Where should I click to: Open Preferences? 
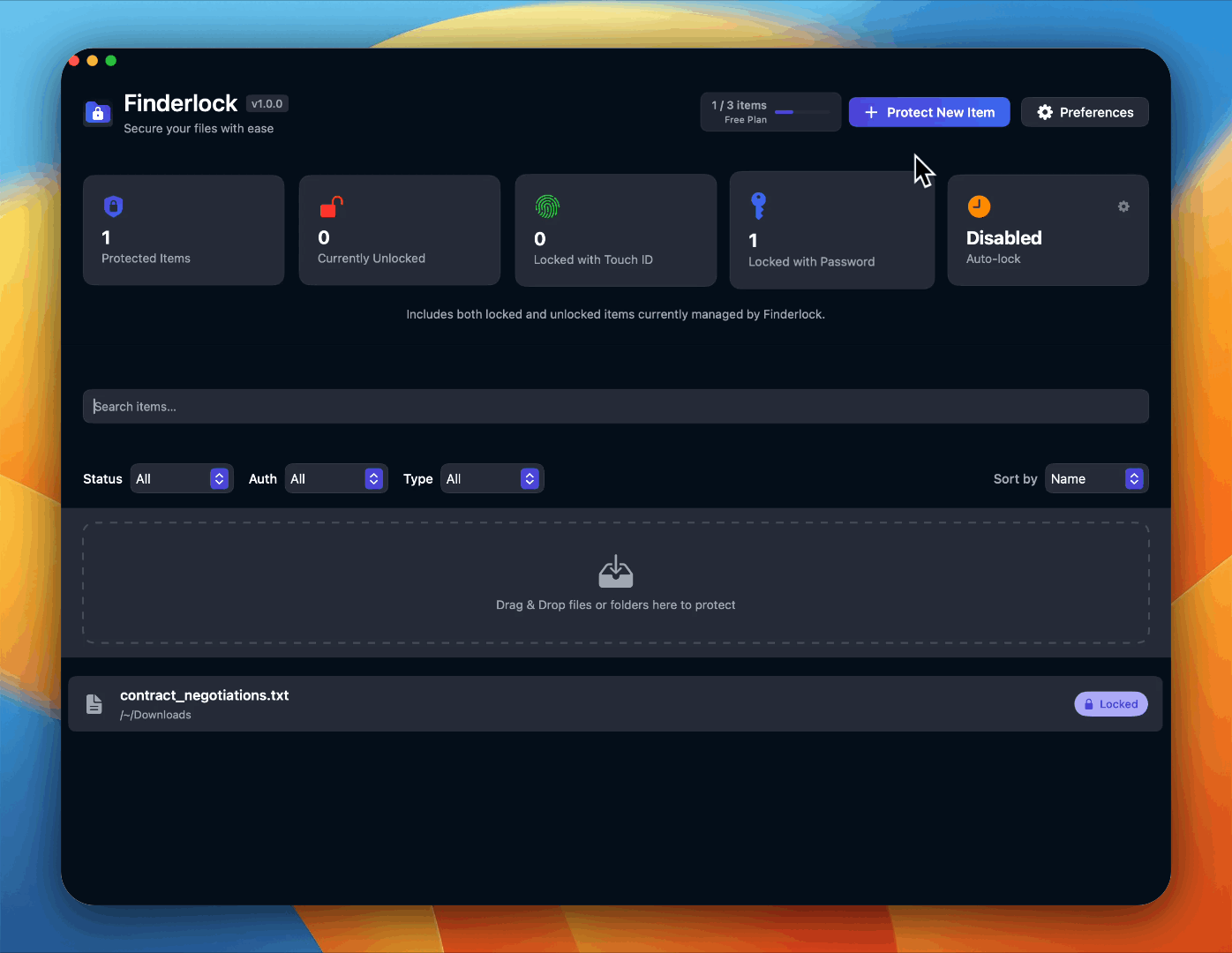tap(1085, 112)
